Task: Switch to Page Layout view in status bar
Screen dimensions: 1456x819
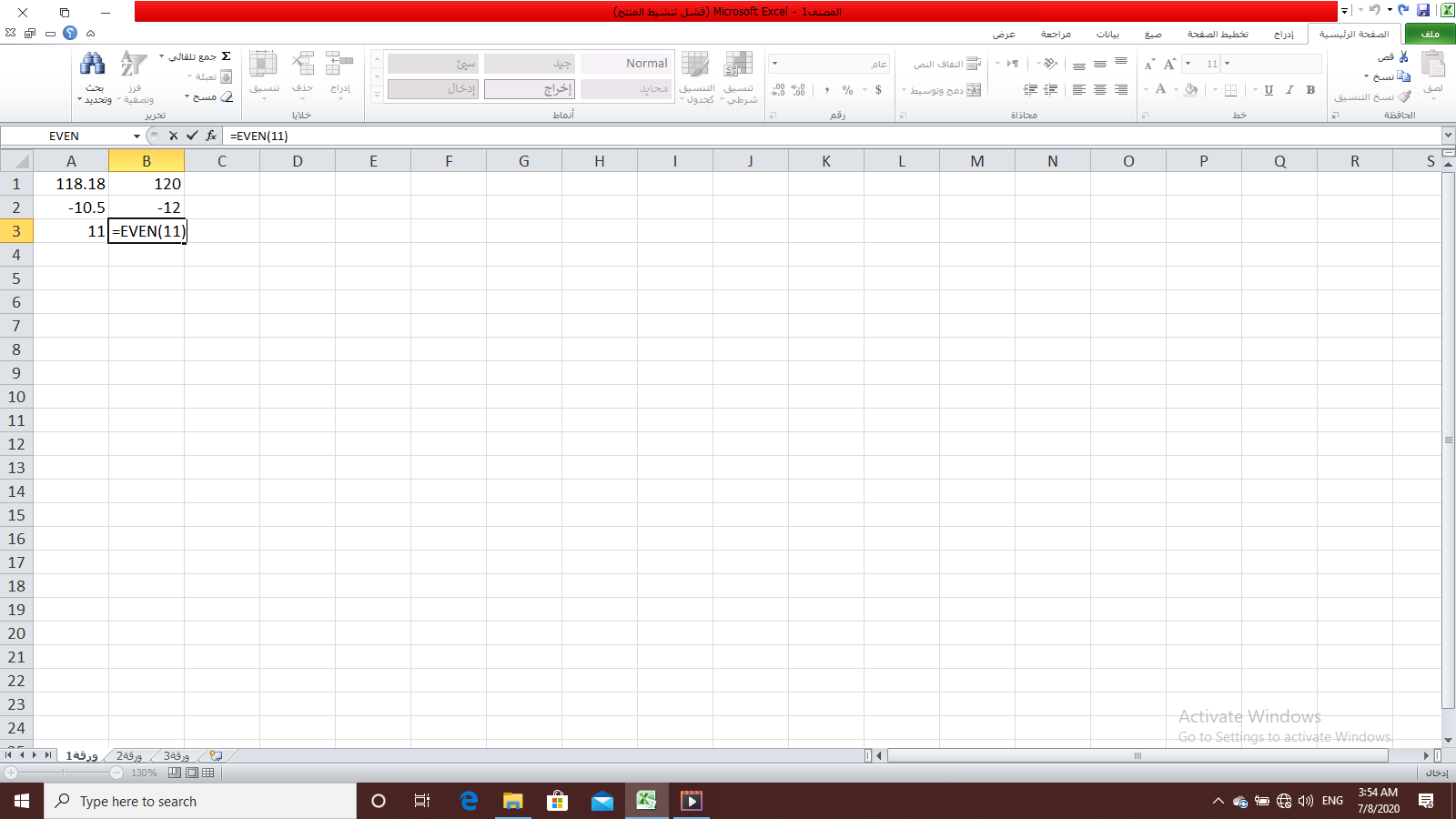Action: [x=192, y=773]
